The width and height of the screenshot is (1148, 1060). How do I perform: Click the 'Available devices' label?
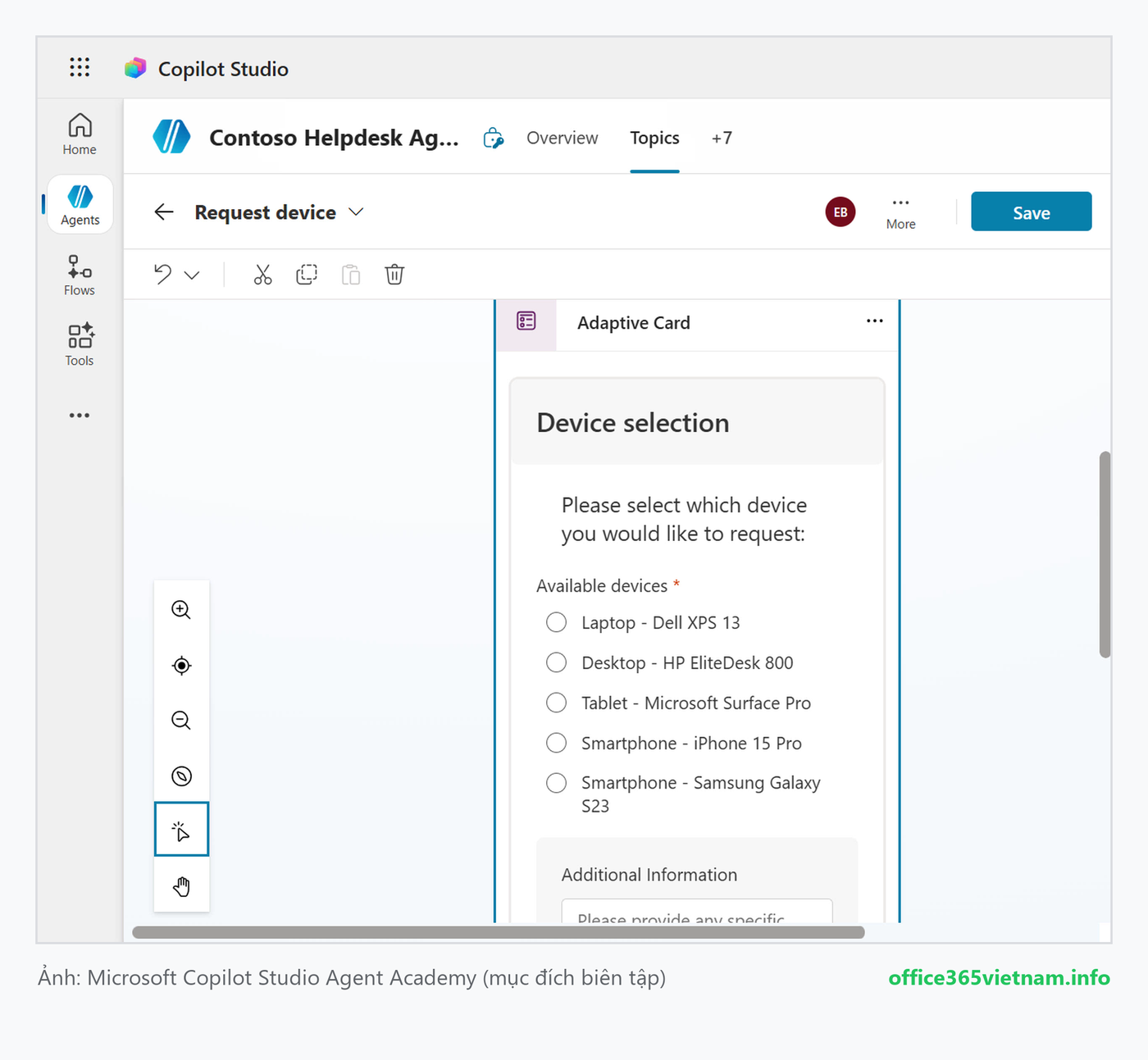pyautogui.click(x=602, y=586)
